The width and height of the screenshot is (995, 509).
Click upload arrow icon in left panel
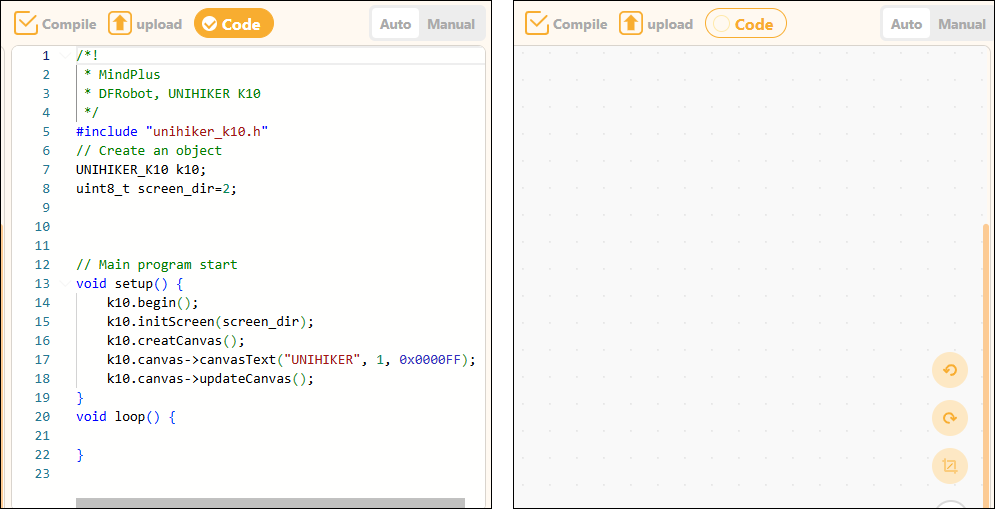tap(120, 24)
